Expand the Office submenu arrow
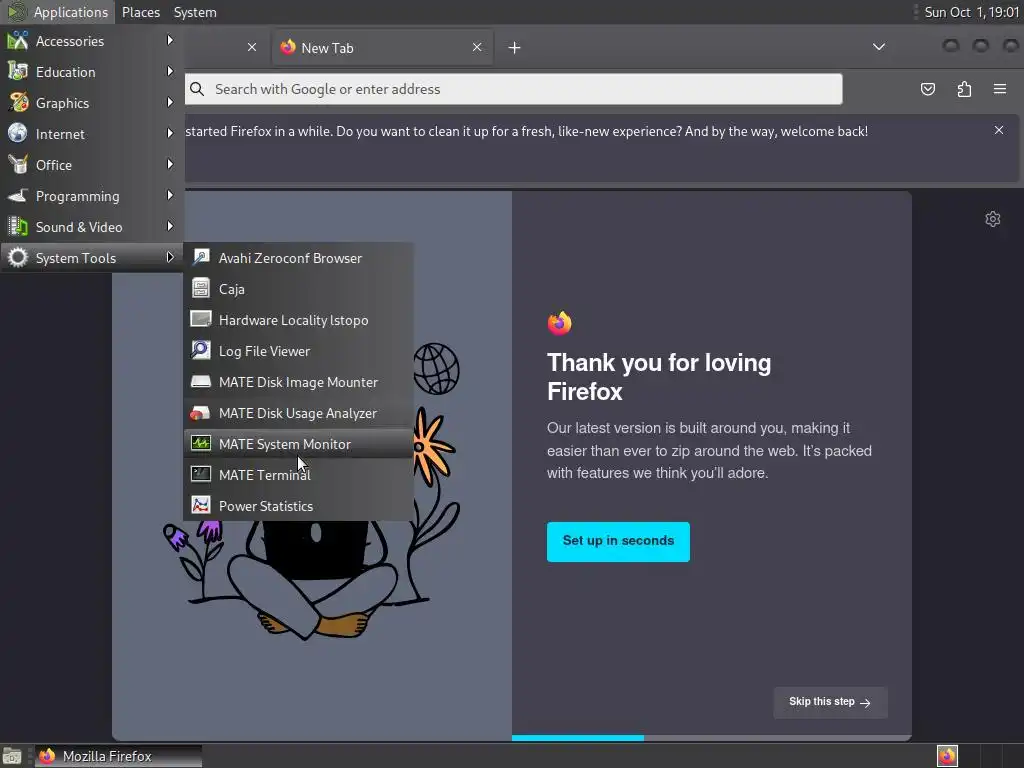1024x768 pixels. [170, 165]
